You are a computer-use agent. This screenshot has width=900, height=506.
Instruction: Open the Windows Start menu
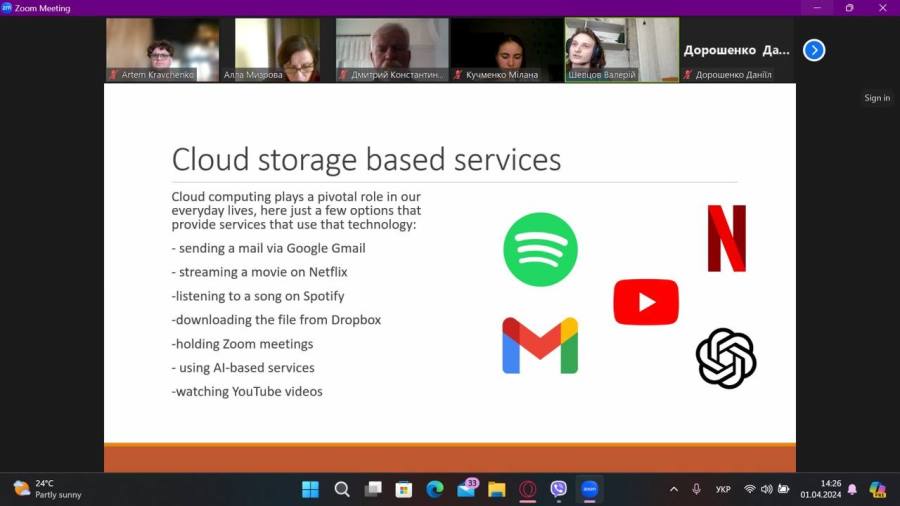pos(310,489)
